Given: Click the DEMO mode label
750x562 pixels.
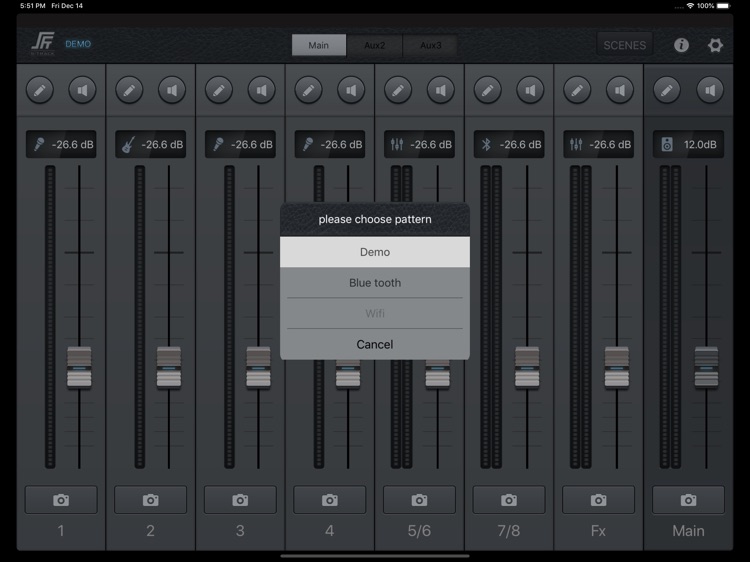Looking at the screenshot, I should click(x=78, y=44).
